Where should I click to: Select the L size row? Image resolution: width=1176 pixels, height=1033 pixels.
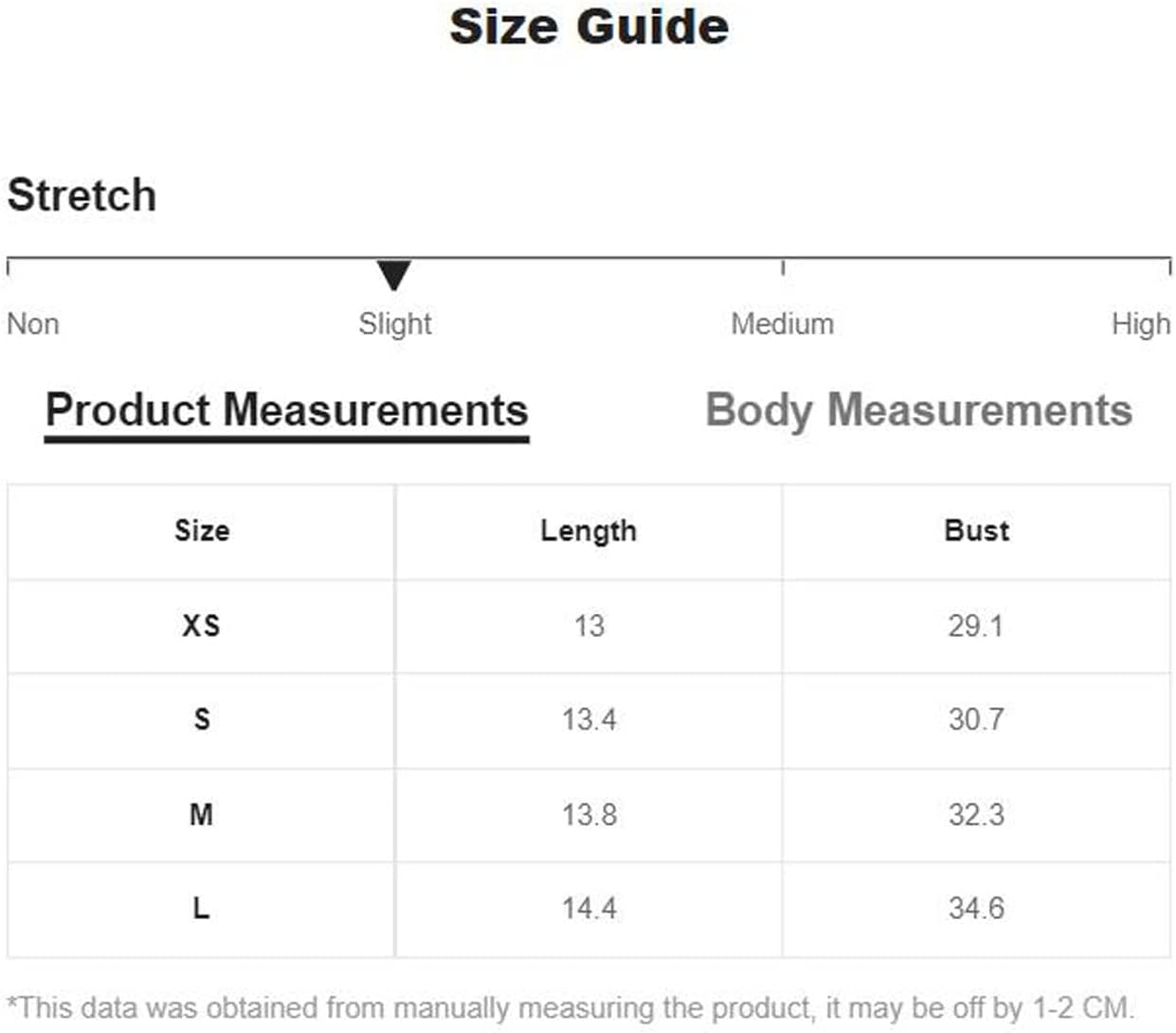[588, 909]
